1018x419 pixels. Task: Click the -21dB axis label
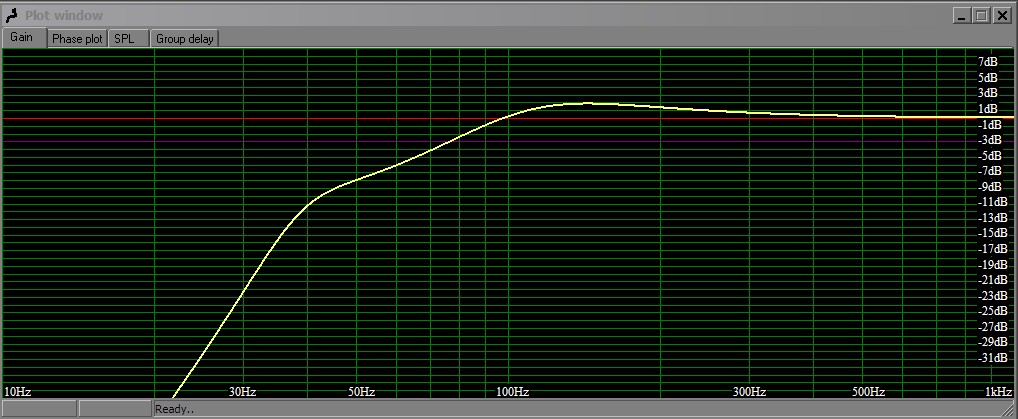point(992,279)
